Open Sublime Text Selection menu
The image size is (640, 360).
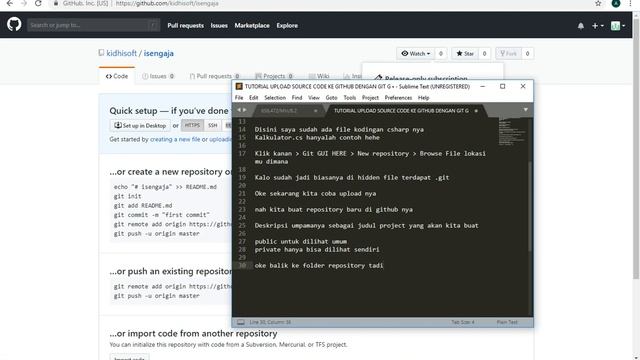[x=275, y=98]
